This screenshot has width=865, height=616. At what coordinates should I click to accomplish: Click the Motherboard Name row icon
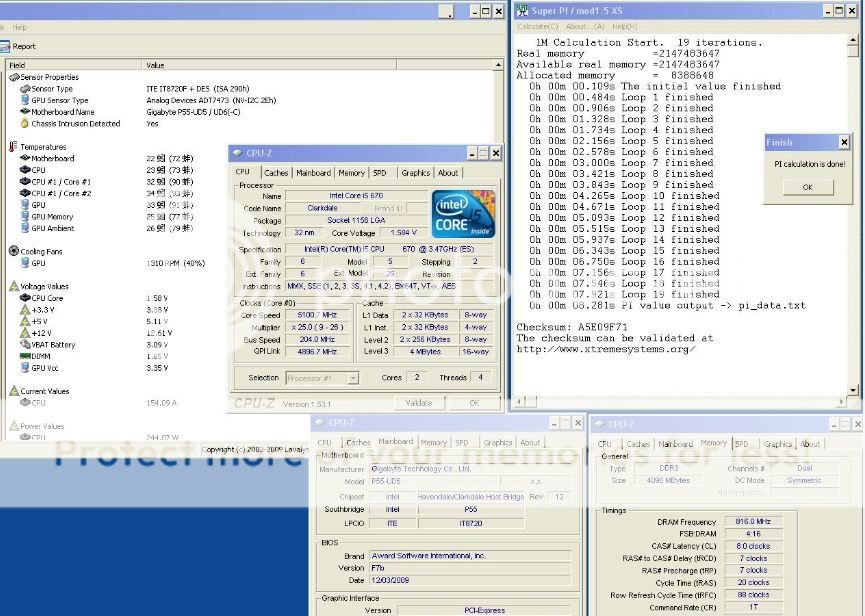point(25,111)
